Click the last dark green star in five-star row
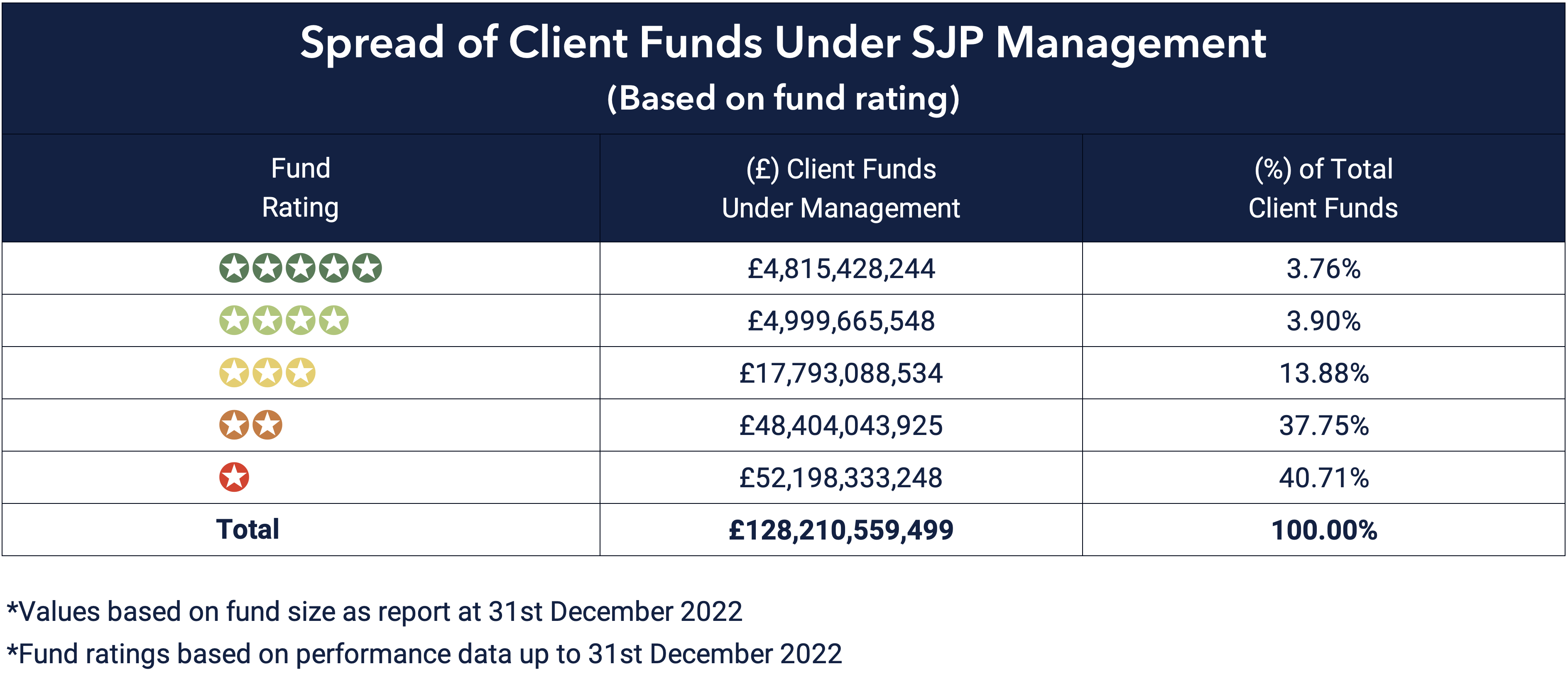Screen dimensions: 1568x679 [x=367, y=268]
